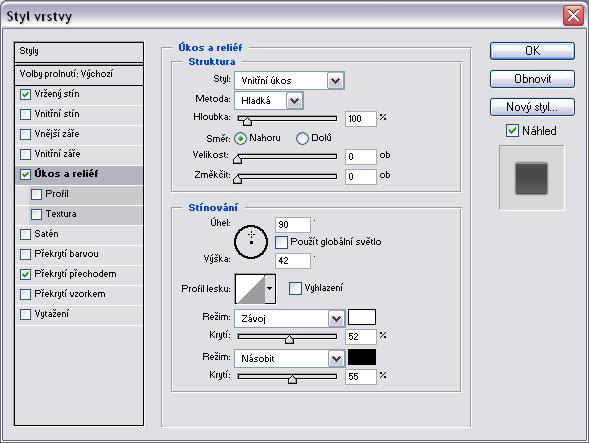Open the Režim dropdown showing Násobit
The height and width of the screenshot is (443, 589).
click(336, 358)
